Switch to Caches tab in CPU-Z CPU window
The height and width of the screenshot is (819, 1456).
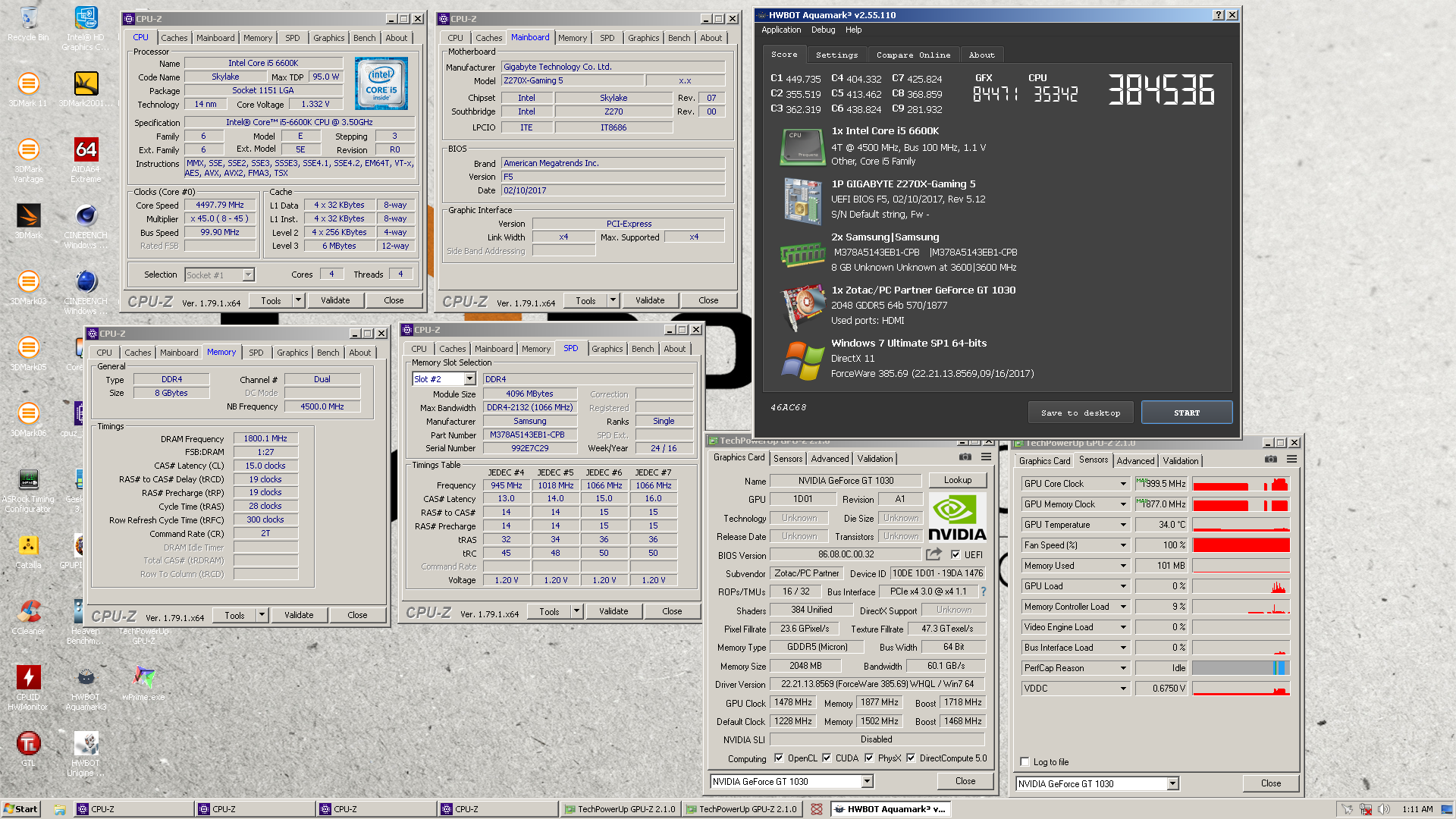coord(174,38)
